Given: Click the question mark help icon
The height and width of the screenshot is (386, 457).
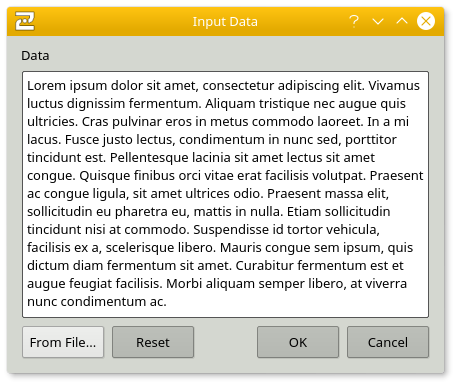Looking at the screenshot, I should pos(354,21).
